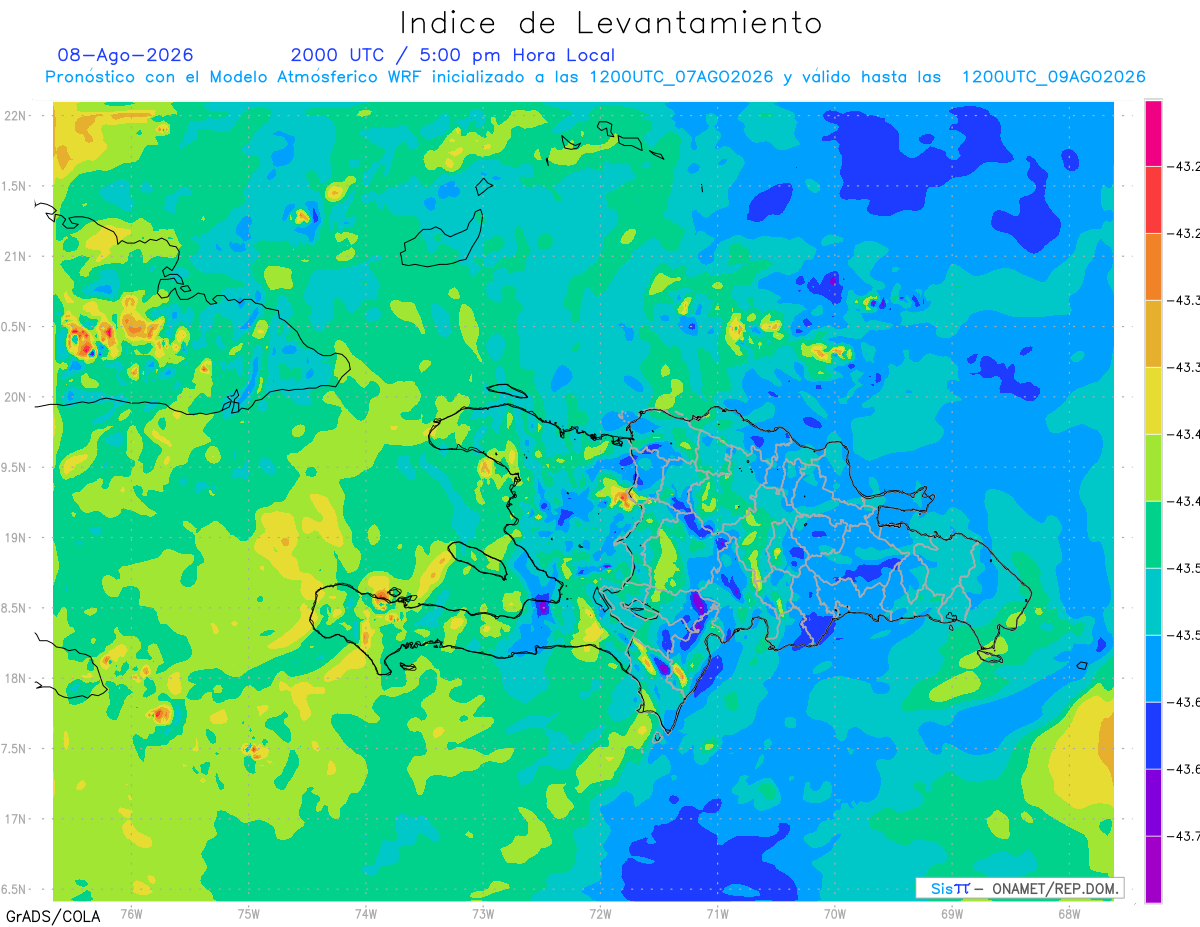Click the "74W" longitude axis label
This screenshot has height=927, width=1200.
[366, 912]
